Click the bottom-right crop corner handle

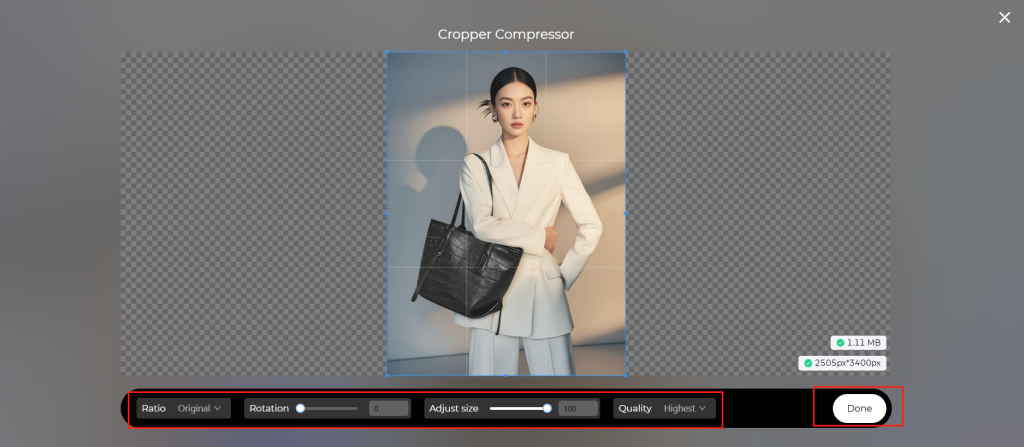(626, 375)
